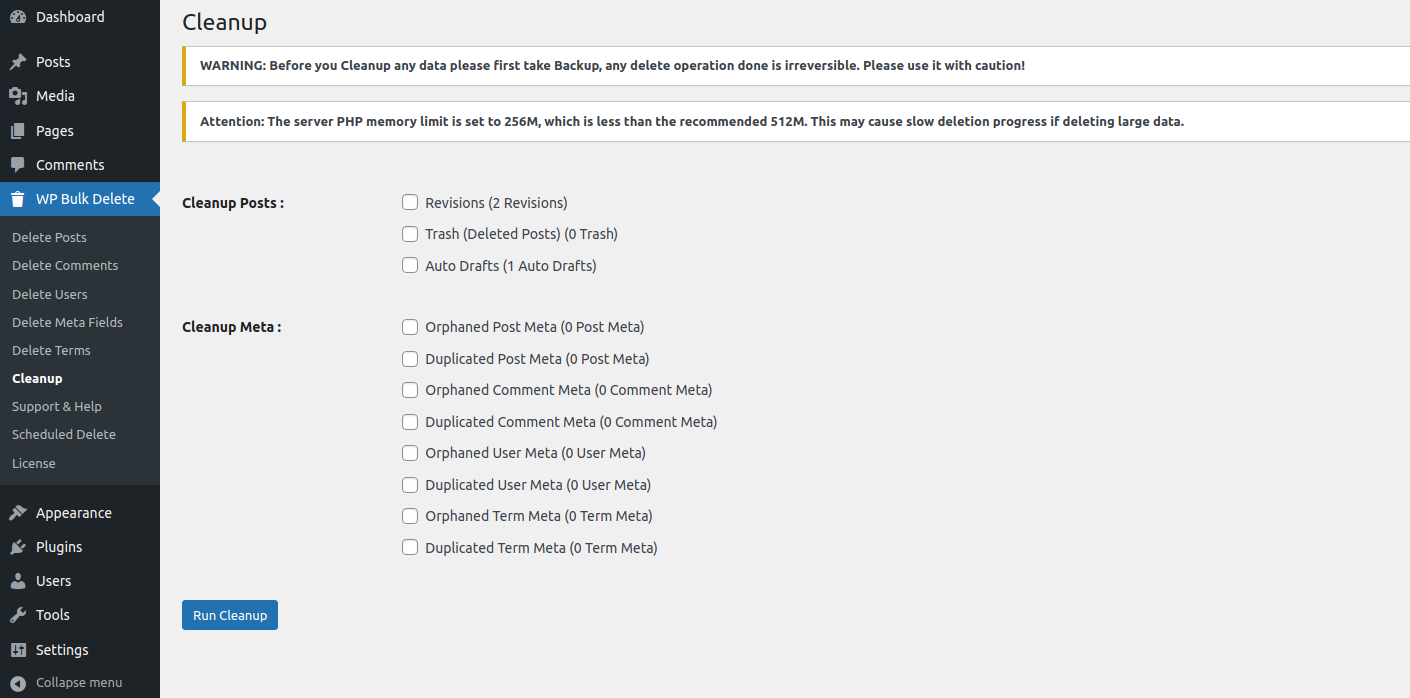Tick the Orphaned Post Meta checkbox
This screenshot has width=1410, height=698.
click(x=410, y=327)
